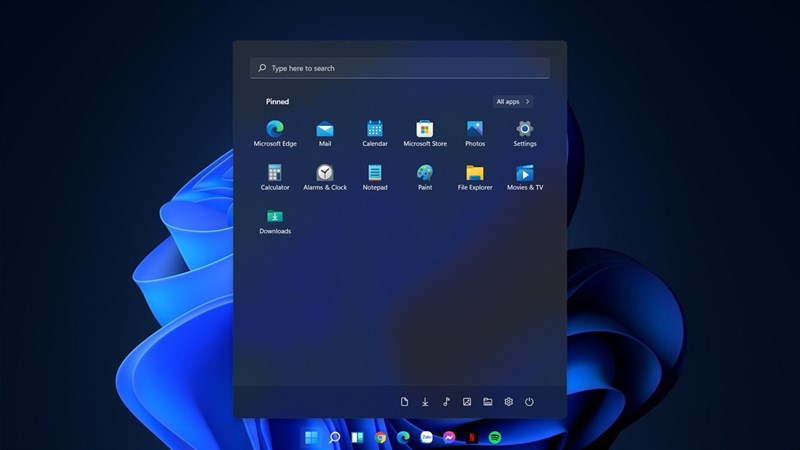Open Alarms & Clock

click(325, 177)
